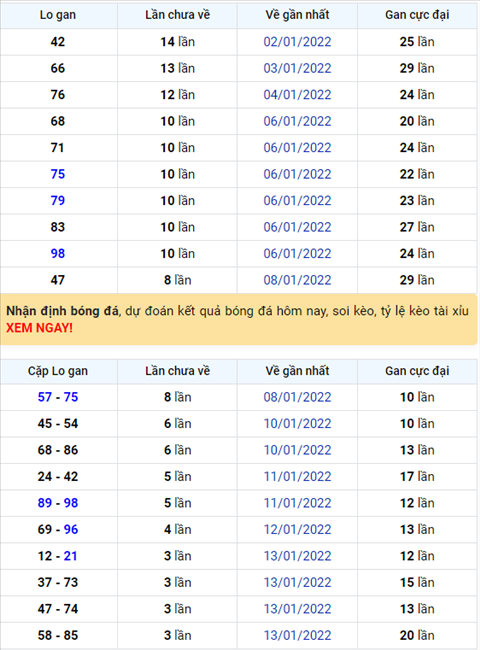
Task: Click '15 lần' max value for 37 - 73
Action: coord(417,582)
